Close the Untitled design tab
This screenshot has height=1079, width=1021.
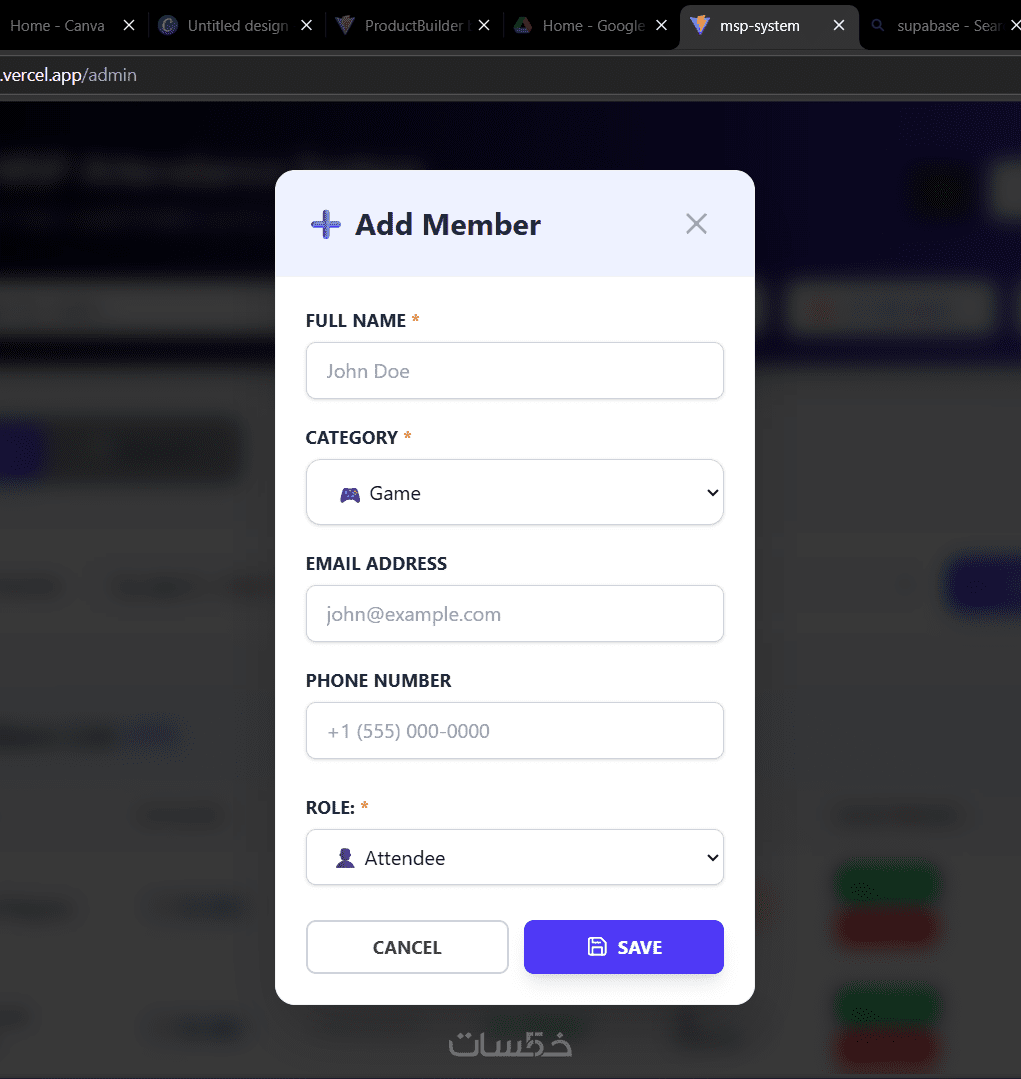point(306,26)
